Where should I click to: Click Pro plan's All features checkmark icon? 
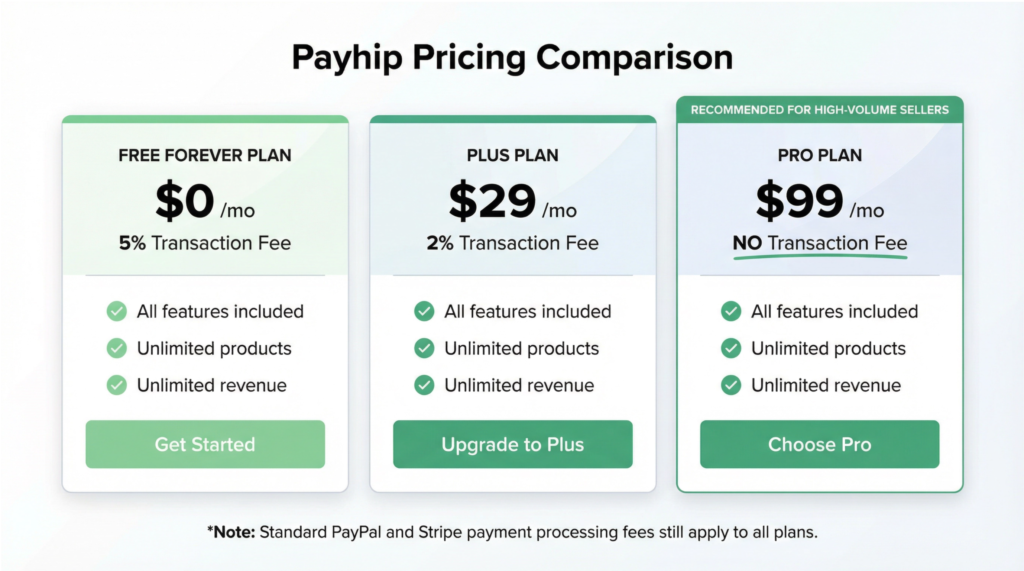click(x=731, y=312)
